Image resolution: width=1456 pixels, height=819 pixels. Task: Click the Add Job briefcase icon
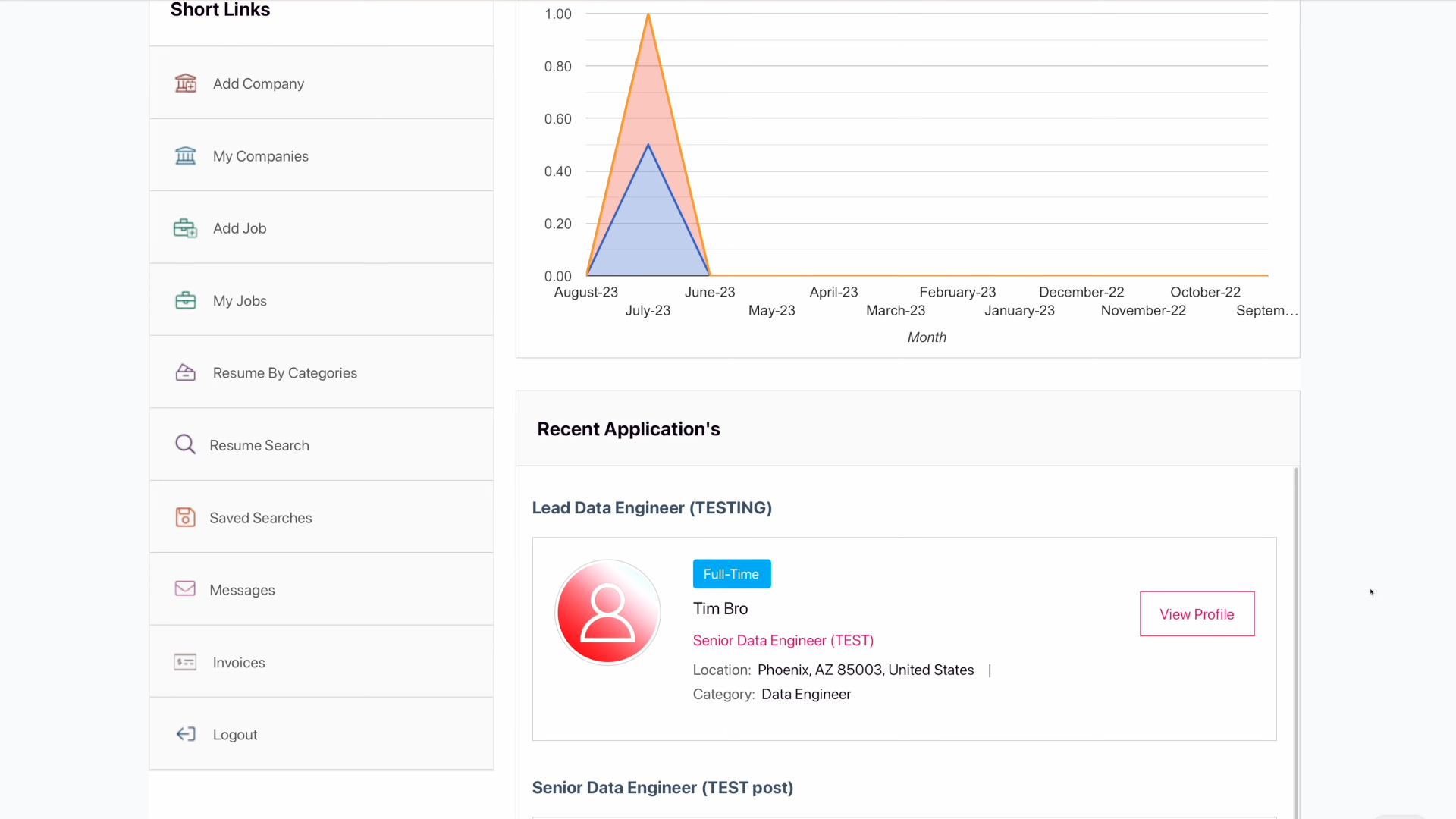coord(186,228)
